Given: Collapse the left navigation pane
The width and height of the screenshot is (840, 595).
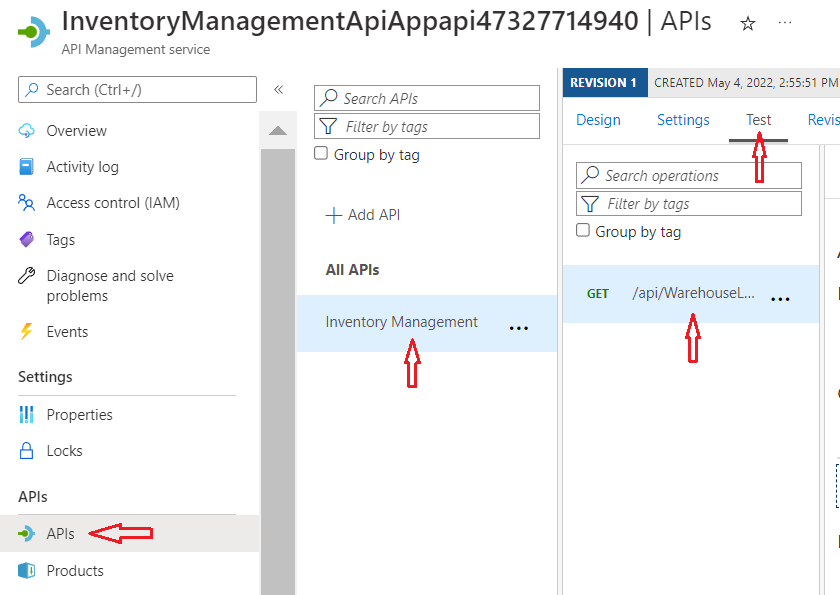Looking at the screenshot, I should (279, 88).
